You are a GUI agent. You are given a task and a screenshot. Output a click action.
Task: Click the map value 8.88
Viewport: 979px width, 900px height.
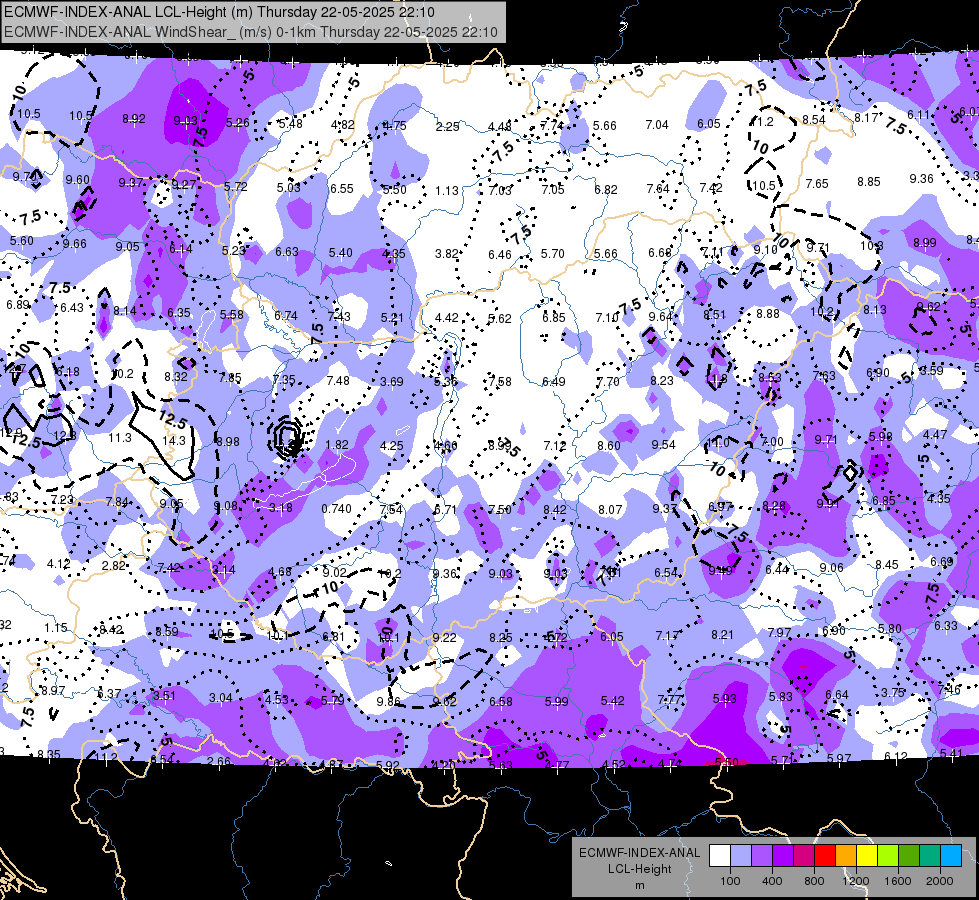pos(768,314)
